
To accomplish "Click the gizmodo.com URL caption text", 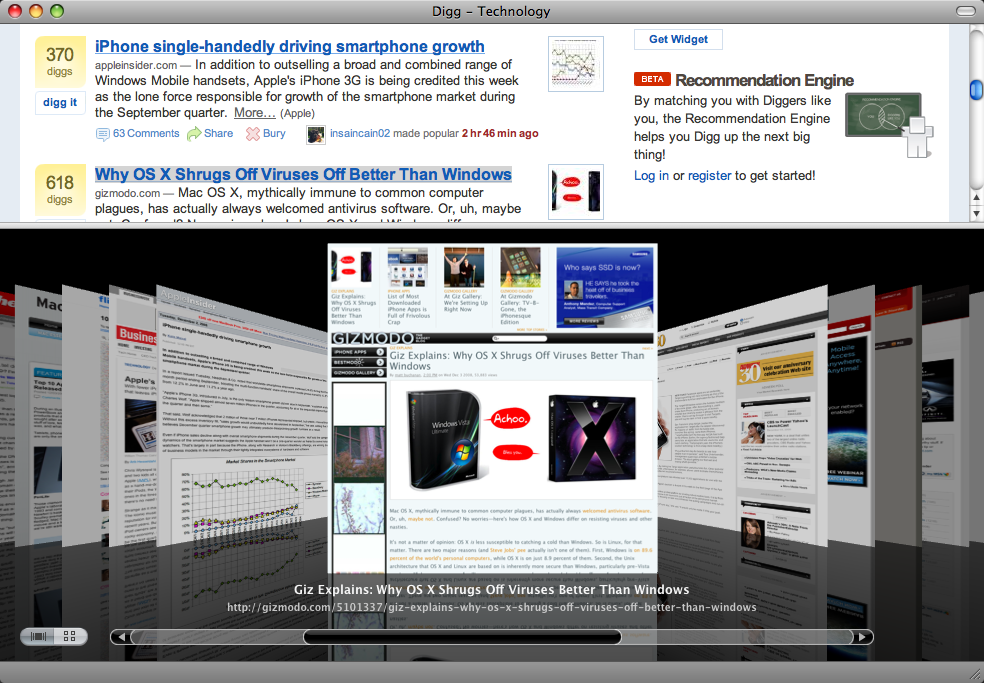I will [x=491, y=608].
